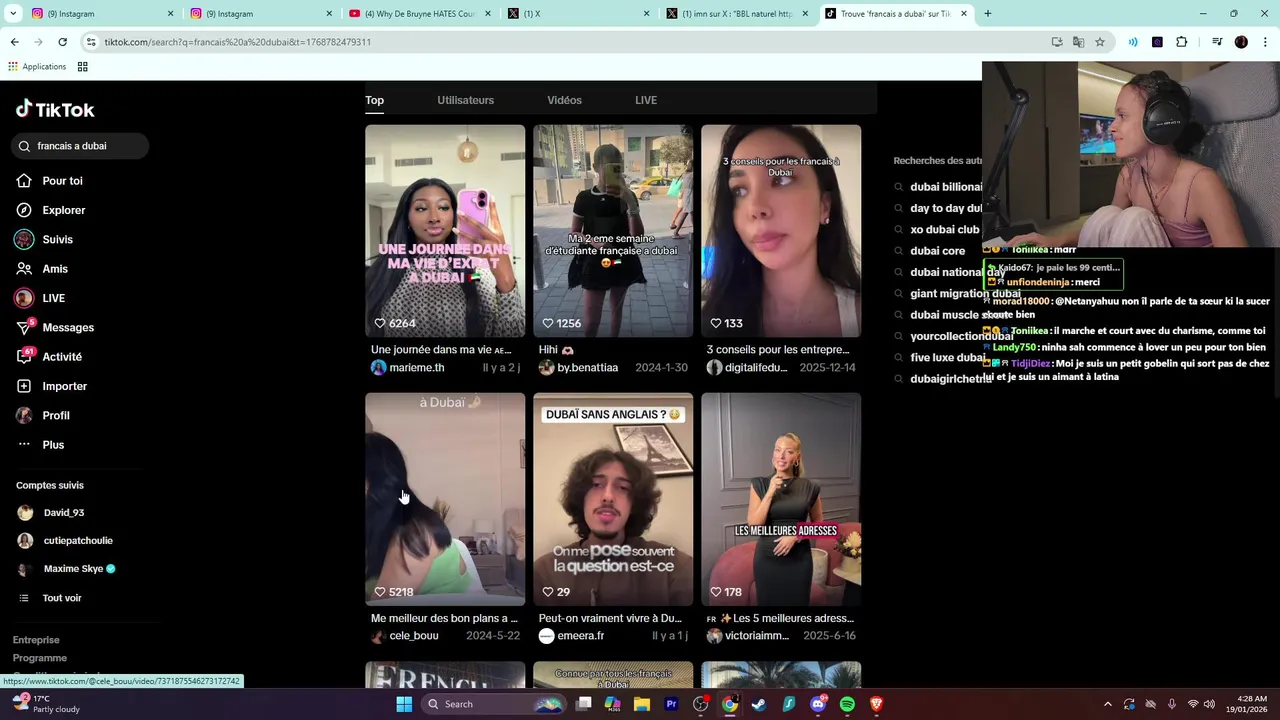1280x720 pixels.
Task: Open Discord from the taskbar
Action: click(818, 704)
